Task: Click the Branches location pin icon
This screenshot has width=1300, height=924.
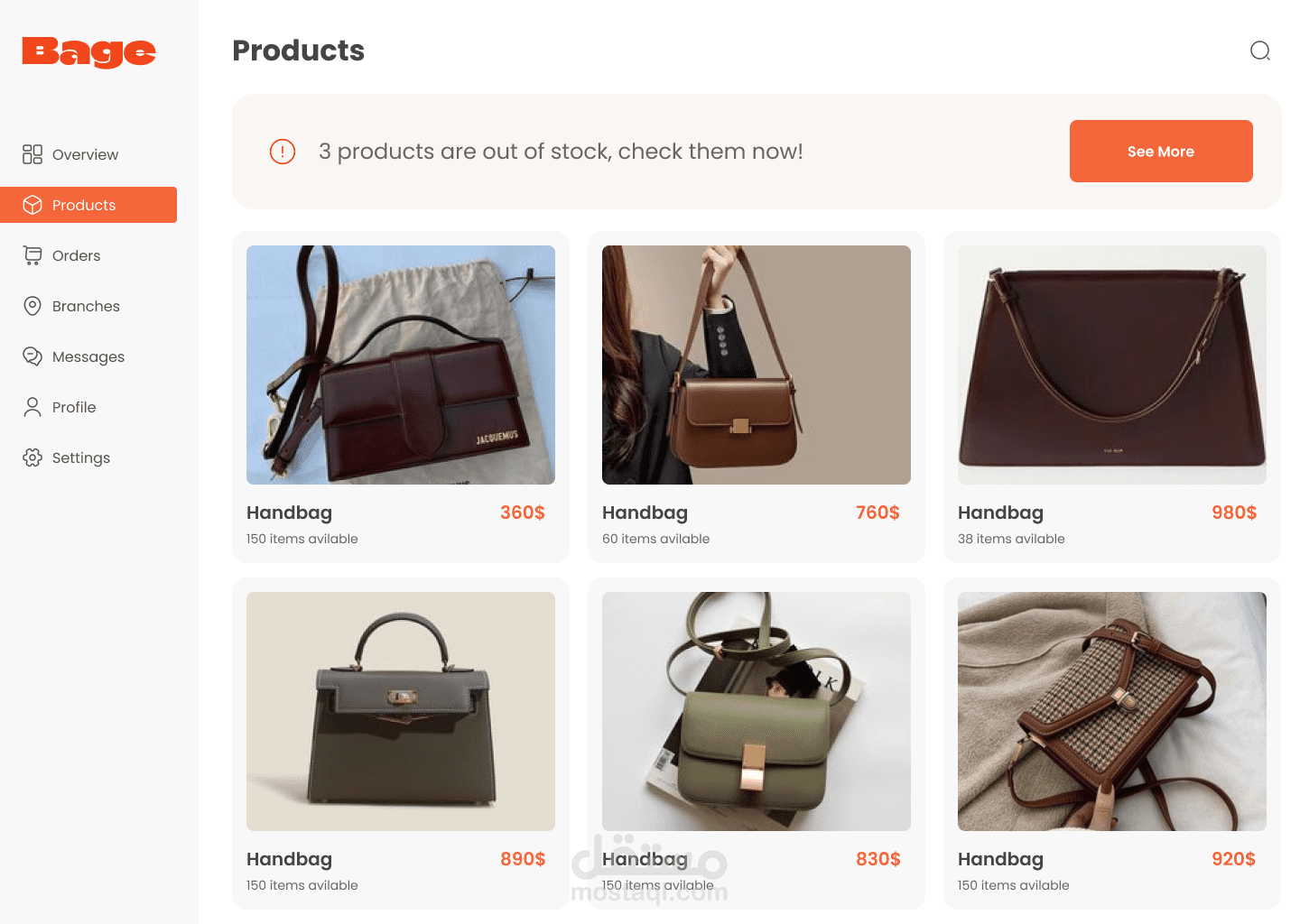Action: click(32, 306)
